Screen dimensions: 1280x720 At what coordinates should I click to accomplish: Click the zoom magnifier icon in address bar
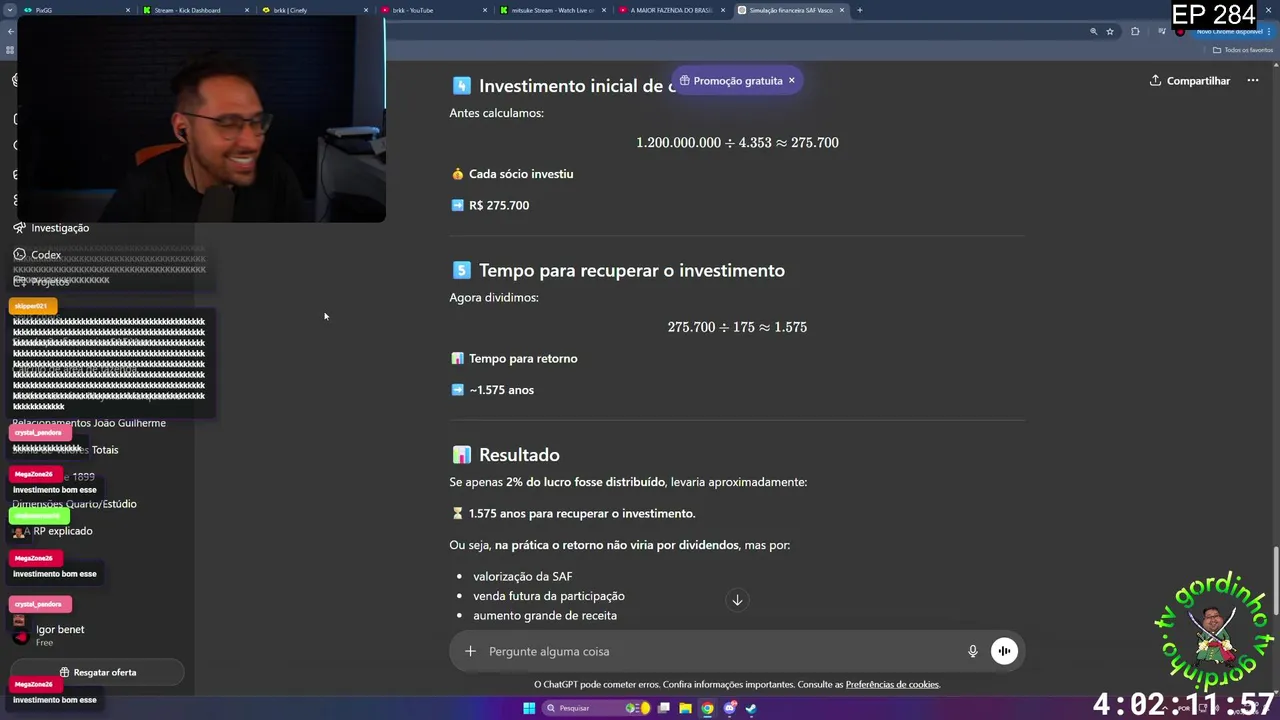[1093, 31]
